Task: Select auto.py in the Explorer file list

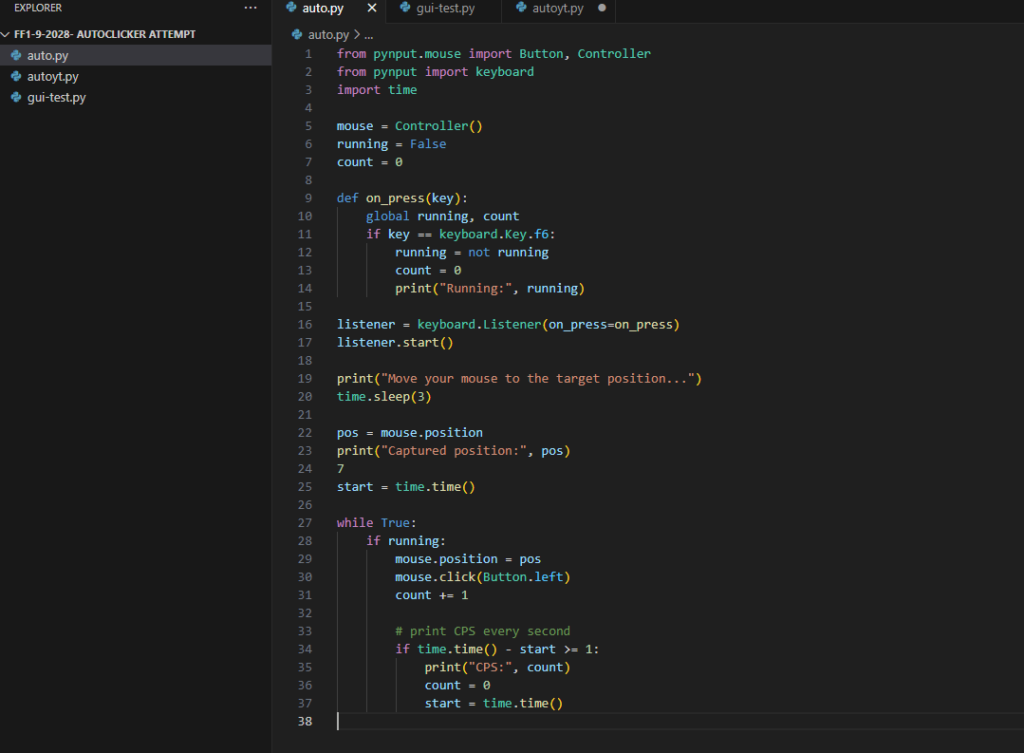Action: (x=47, y=55)
